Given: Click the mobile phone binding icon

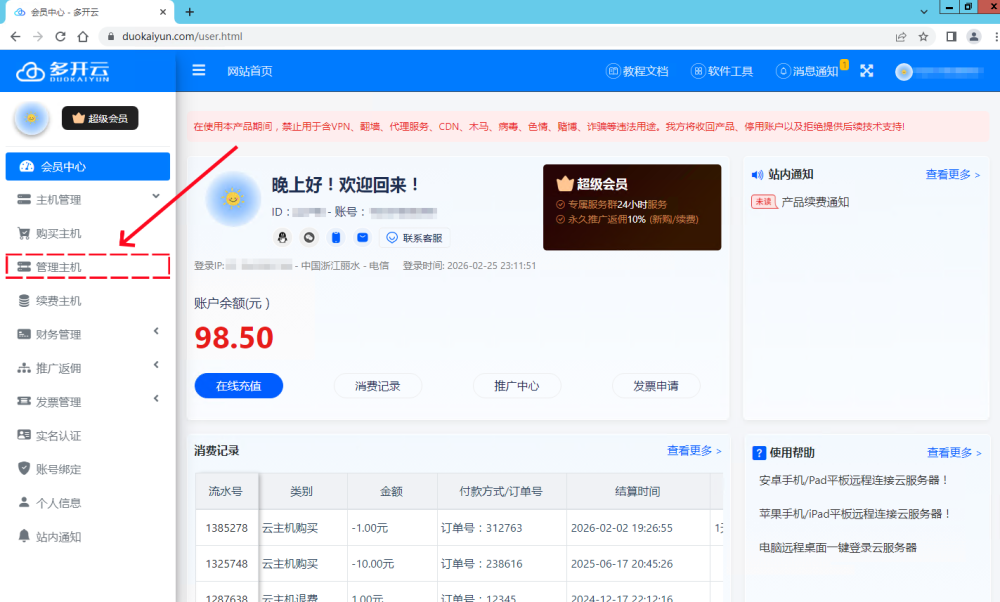Looking at the screenshot, I should click(336, 238).
